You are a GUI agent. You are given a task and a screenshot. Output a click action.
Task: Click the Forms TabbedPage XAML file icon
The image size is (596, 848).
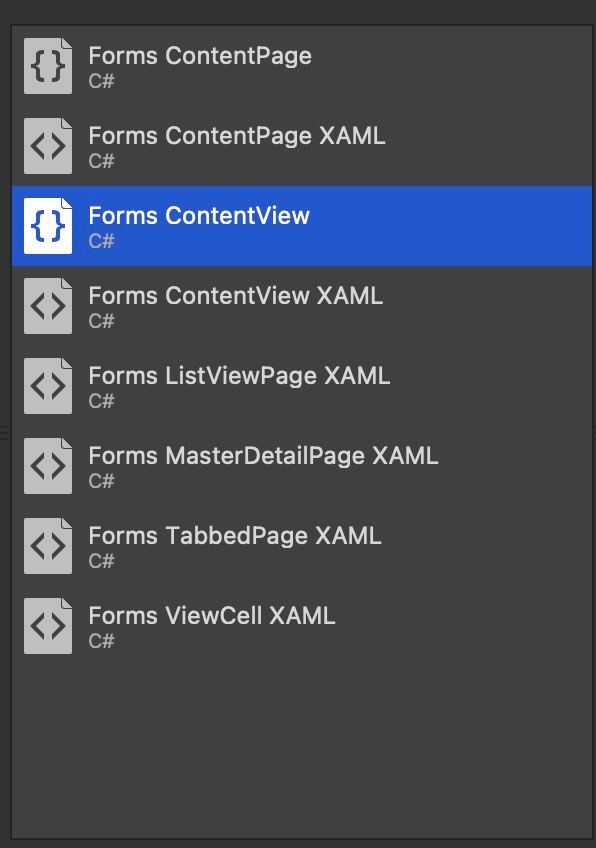pyautogui.click(x=48, y=546)
